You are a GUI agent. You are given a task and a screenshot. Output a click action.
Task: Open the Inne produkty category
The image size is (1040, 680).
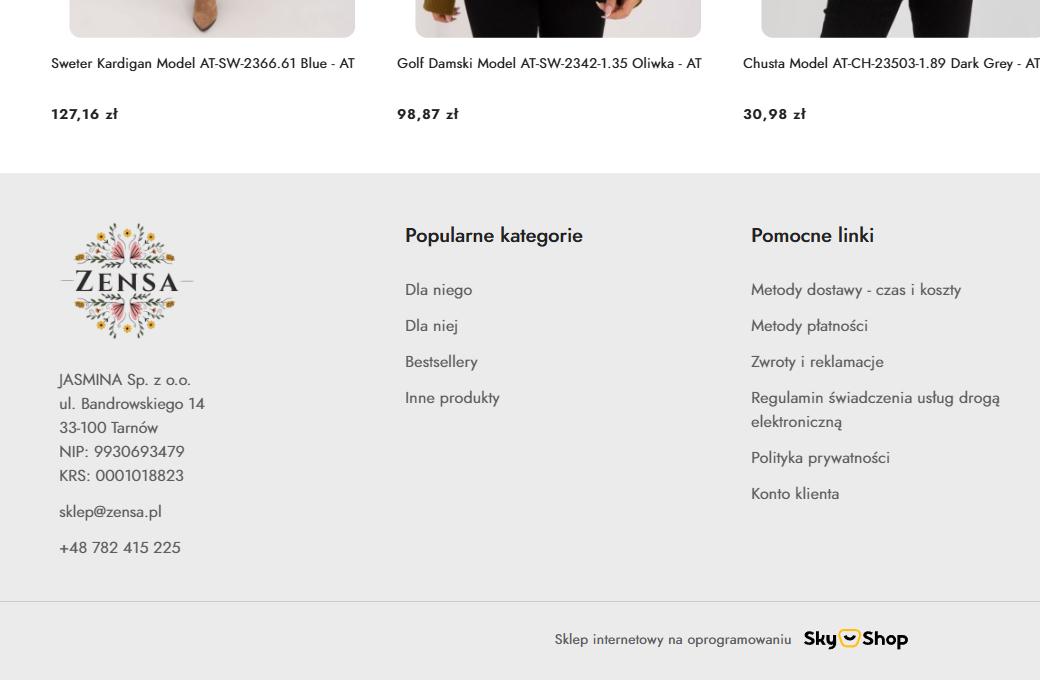452,398
